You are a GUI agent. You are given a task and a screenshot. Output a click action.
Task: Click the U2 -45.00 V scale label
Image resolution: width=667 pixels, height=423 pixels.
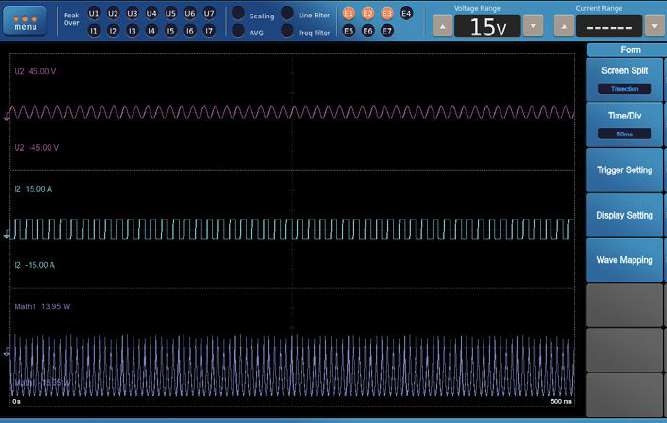coord(37,148)
